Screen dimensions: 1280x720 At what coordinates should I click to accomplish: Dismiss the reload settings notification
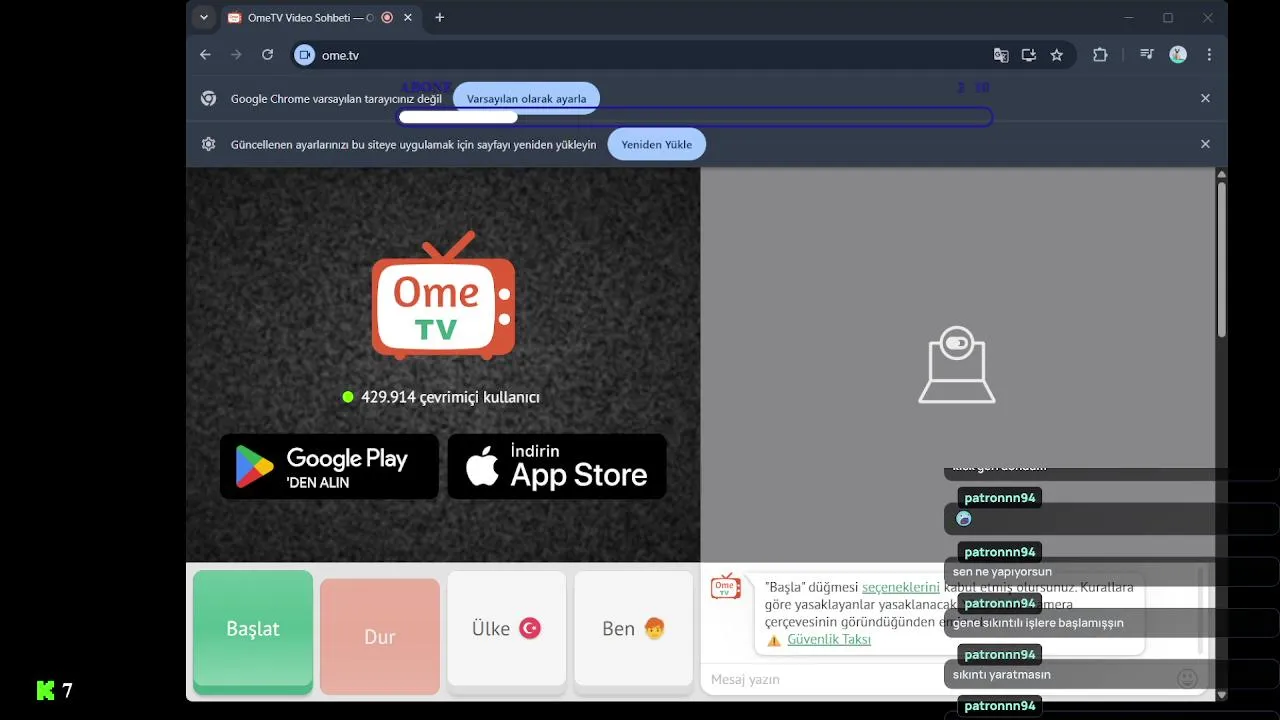pyautogui.click(x=1205, y=144)
